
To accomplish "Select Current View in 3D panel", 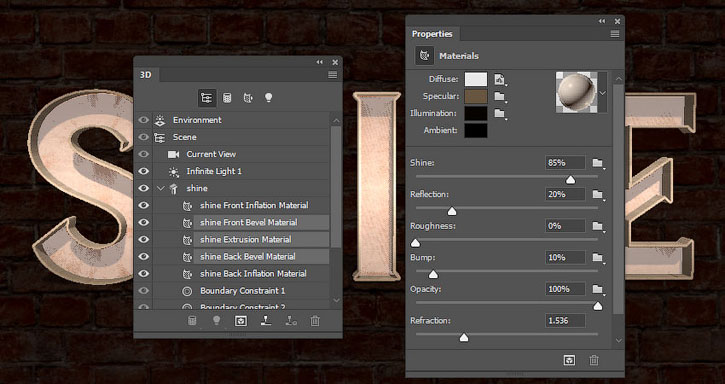I will pyautogui.click(x=241, y=154).
